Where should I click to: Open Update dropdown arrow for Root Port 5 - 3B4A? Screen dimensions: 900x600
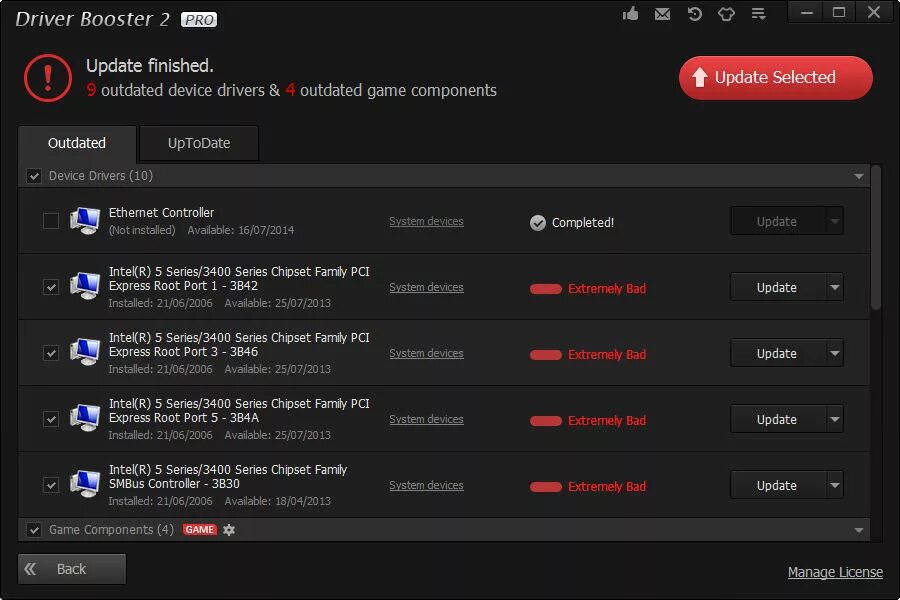coord(835,419)
